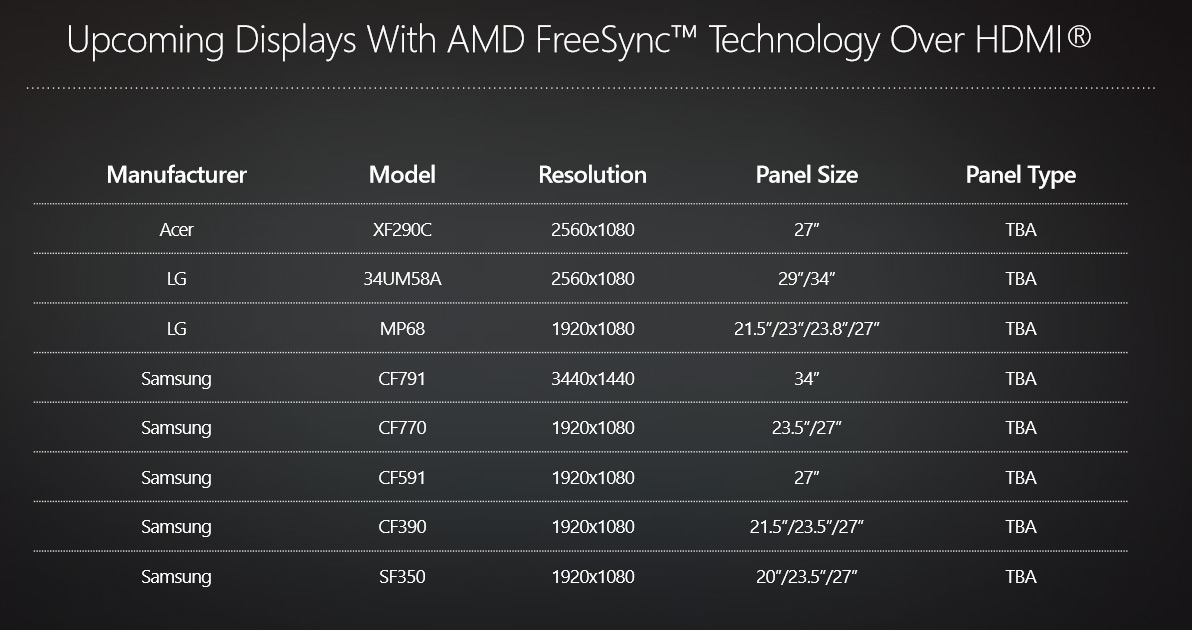The height and width of the screenshot is (630, 1192).
Task: Click the Panel Type column header
Action: pos(1020,175)
